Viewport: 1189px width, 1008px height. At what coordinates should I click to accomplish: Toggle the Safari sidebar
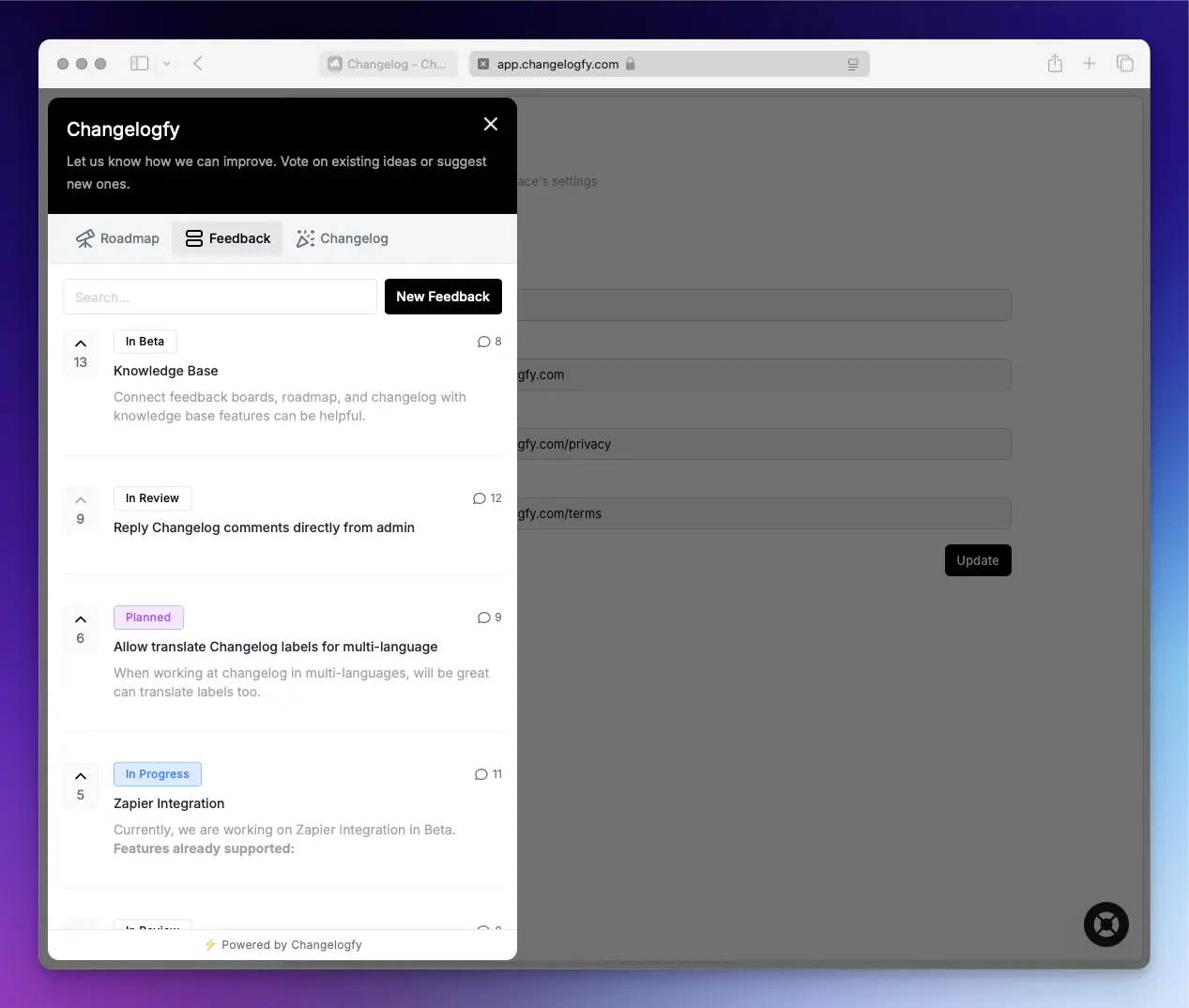(x=140, y=64)
